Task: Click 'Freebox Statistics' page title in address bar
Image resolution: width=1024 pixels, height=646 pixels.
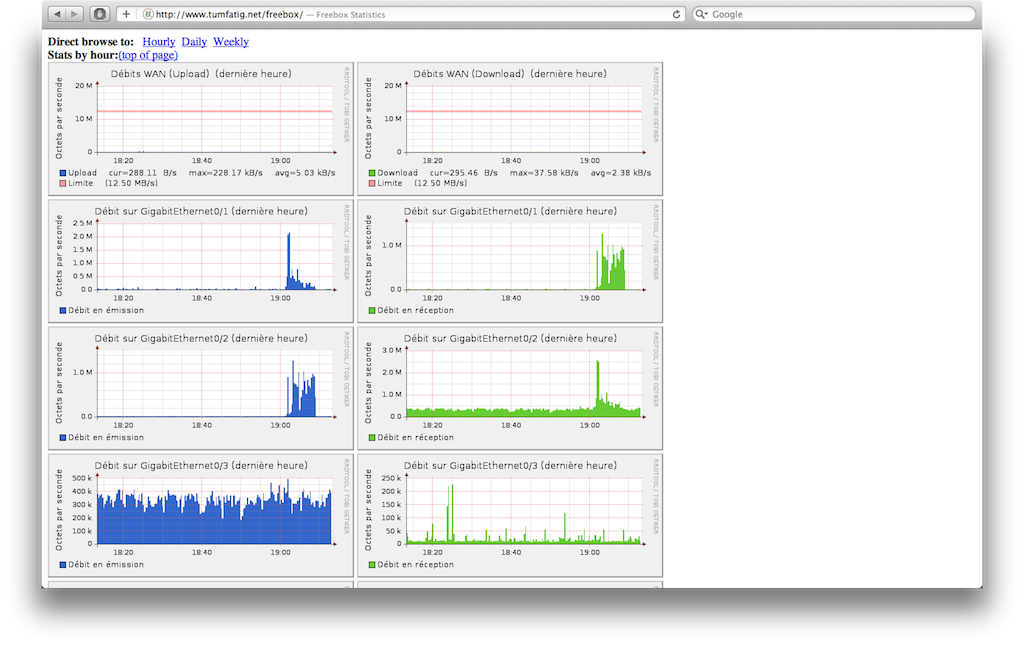Action: click(x=351, y=14)
